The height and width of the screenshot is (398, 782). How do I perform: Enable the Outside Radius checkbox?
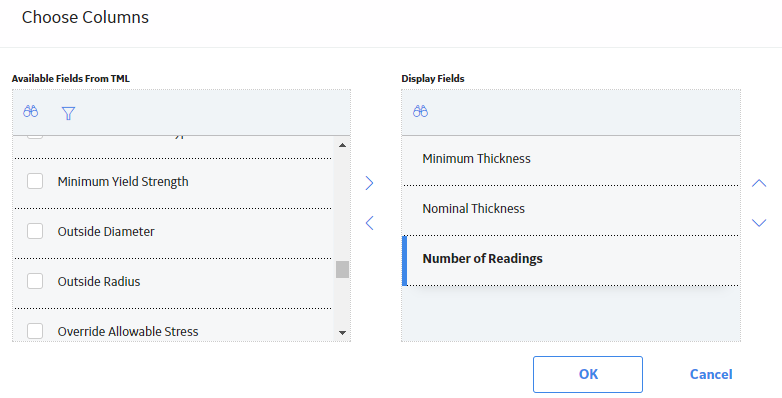[35, 281]
